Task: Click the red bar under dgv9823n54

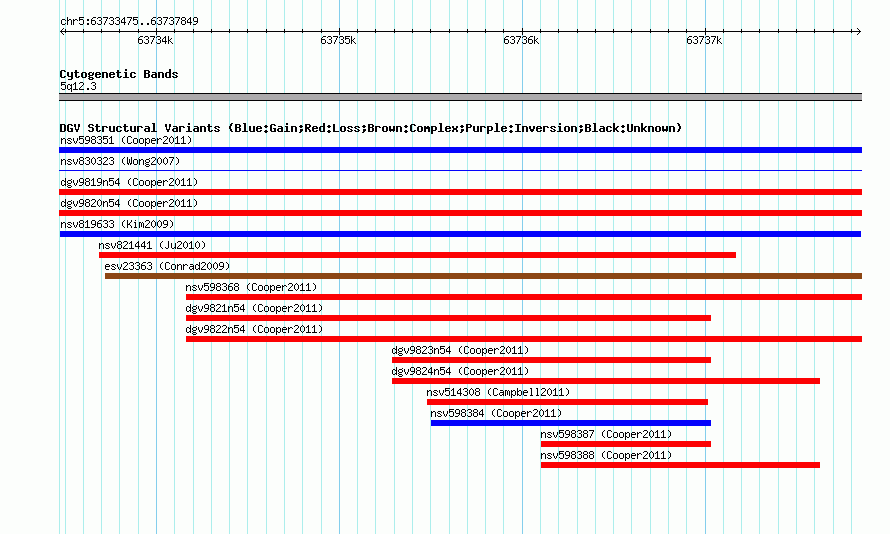Action: click(x=551, y=360)
